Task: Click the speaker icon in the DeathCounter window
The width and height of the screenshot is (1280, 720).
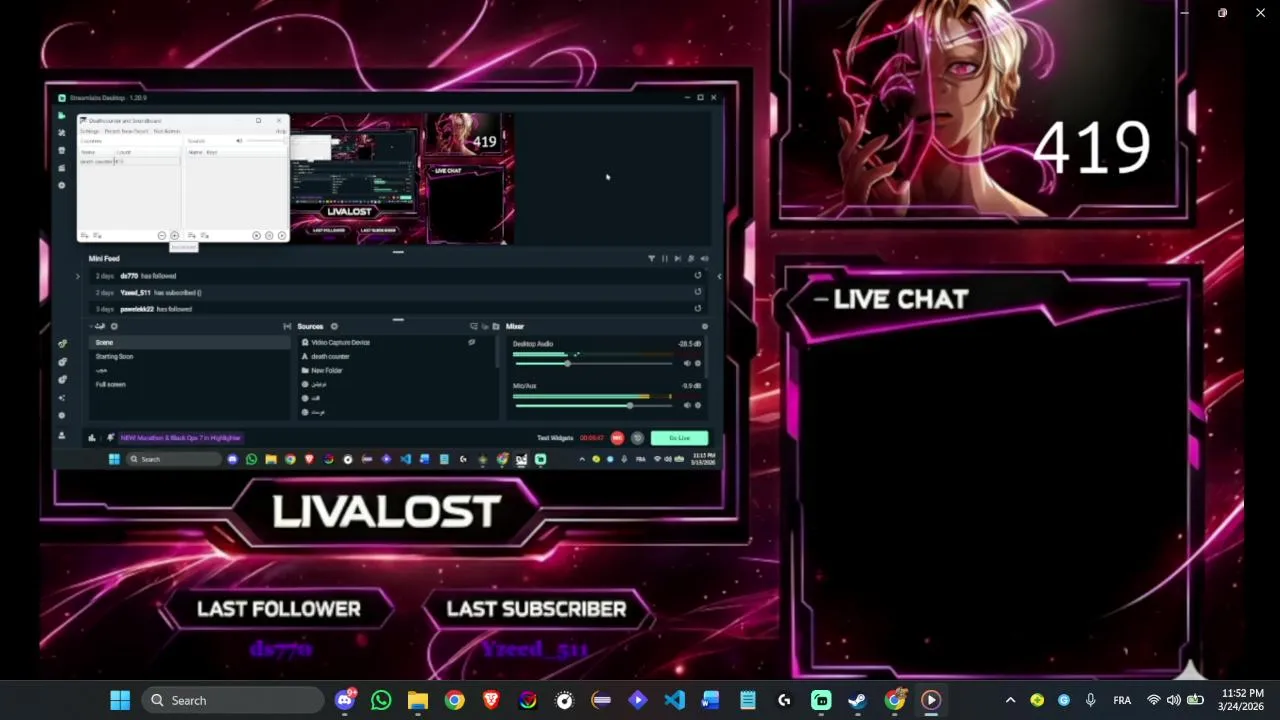Action: point(239,140)
